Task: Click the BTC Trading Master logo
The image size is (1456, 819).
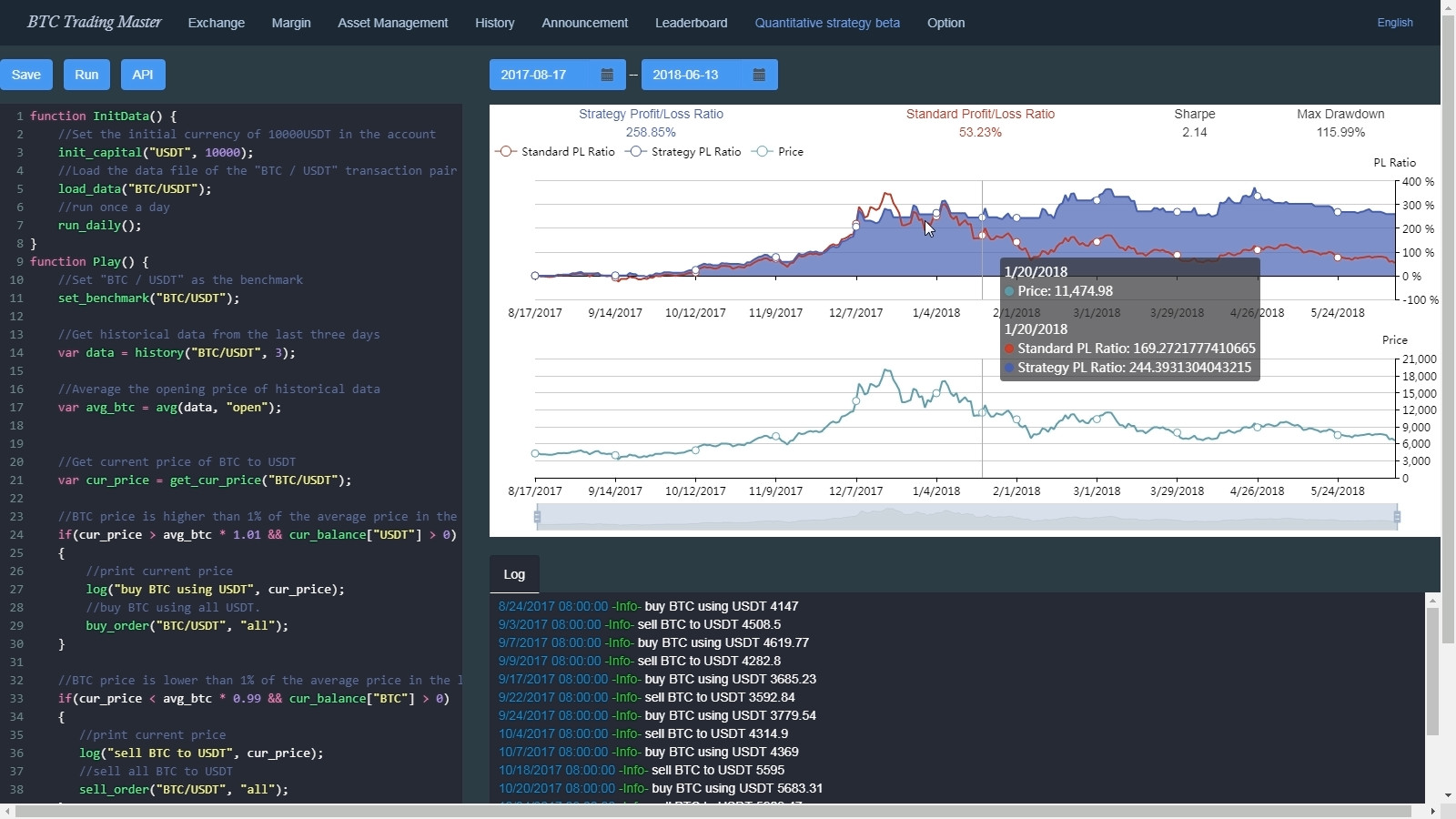Action: (x=94, y=22)
